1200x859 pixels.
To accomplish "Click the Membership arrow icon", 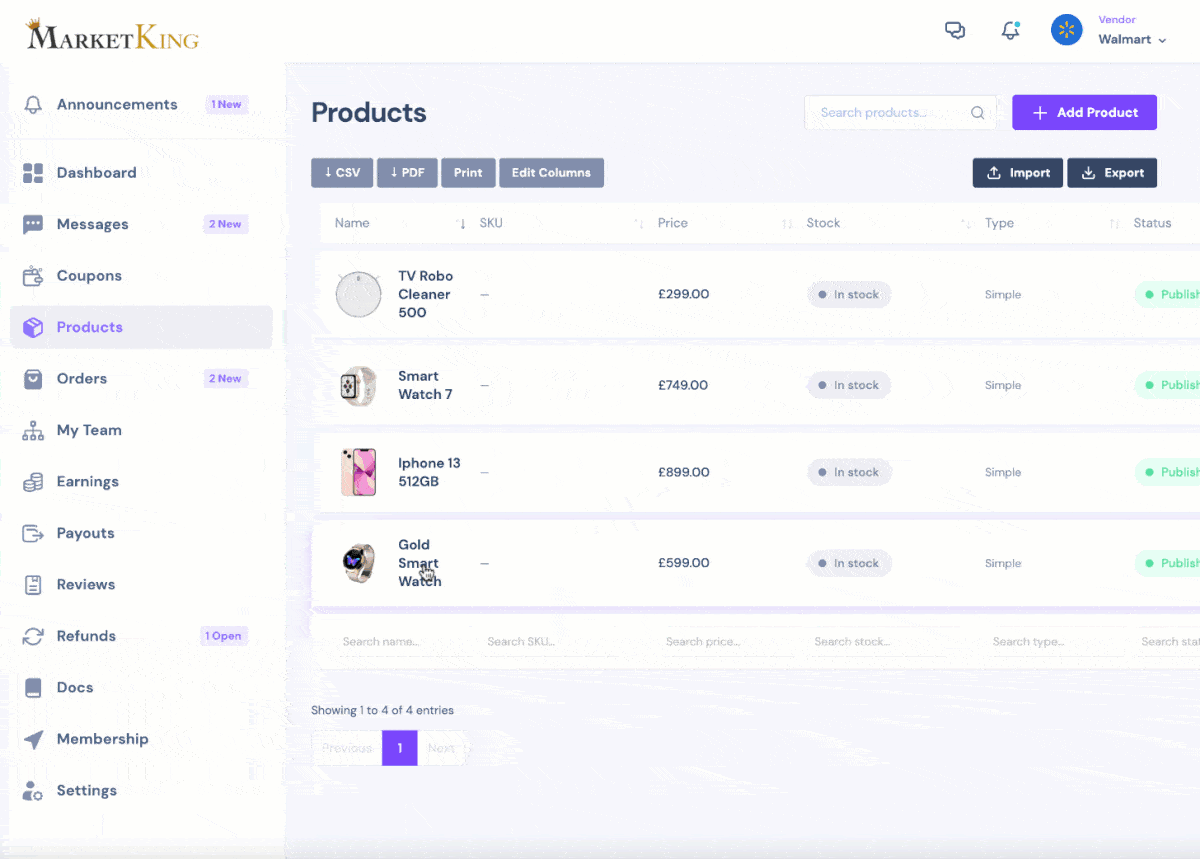I will pos(33,739).
